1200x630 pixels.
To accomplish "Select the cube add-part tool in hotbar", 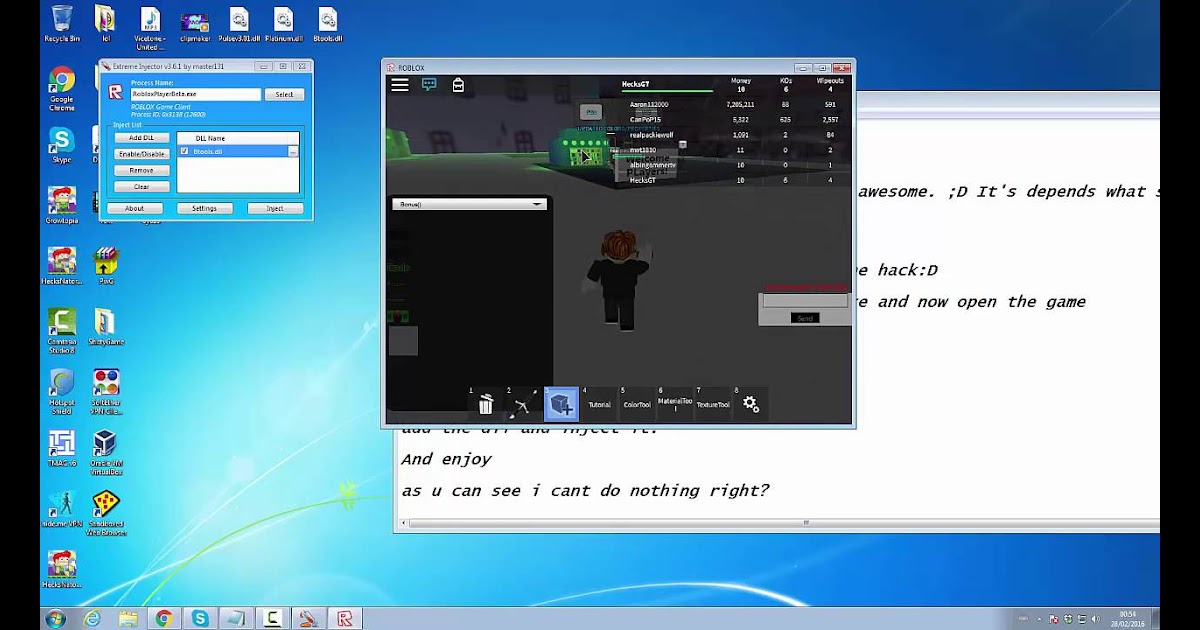I will pyautogui.click(x=561, y=404).
